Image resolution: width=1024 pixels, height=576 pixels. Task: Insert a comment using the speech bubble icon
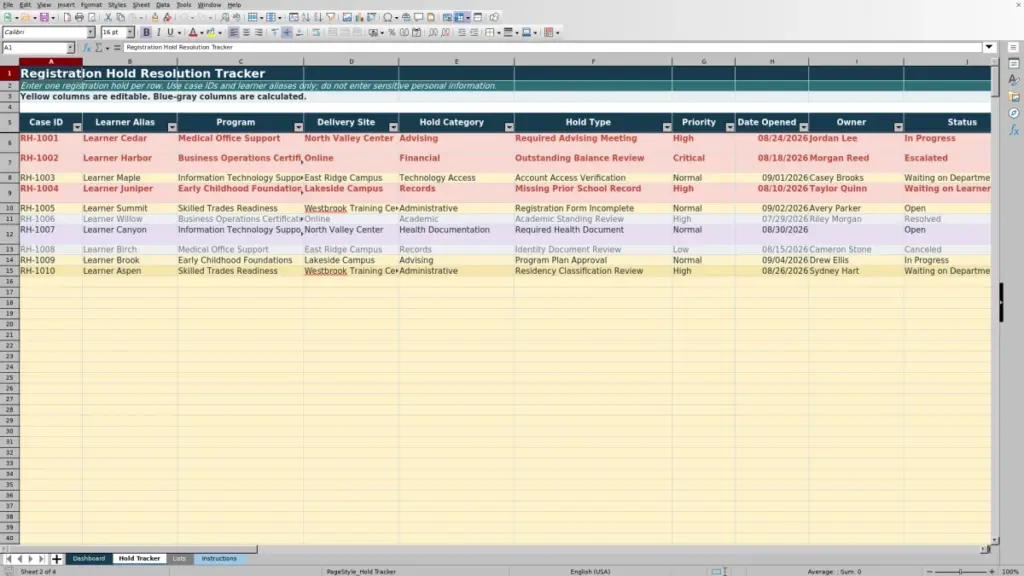click(x=419, y=18)
